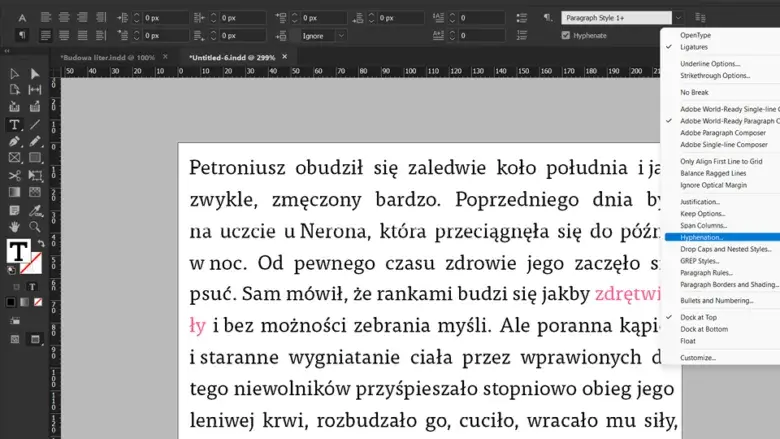The image size is (780, 439).
Task: Select the Gap tool
Action: pyautogui.click(x=35, y=90)
